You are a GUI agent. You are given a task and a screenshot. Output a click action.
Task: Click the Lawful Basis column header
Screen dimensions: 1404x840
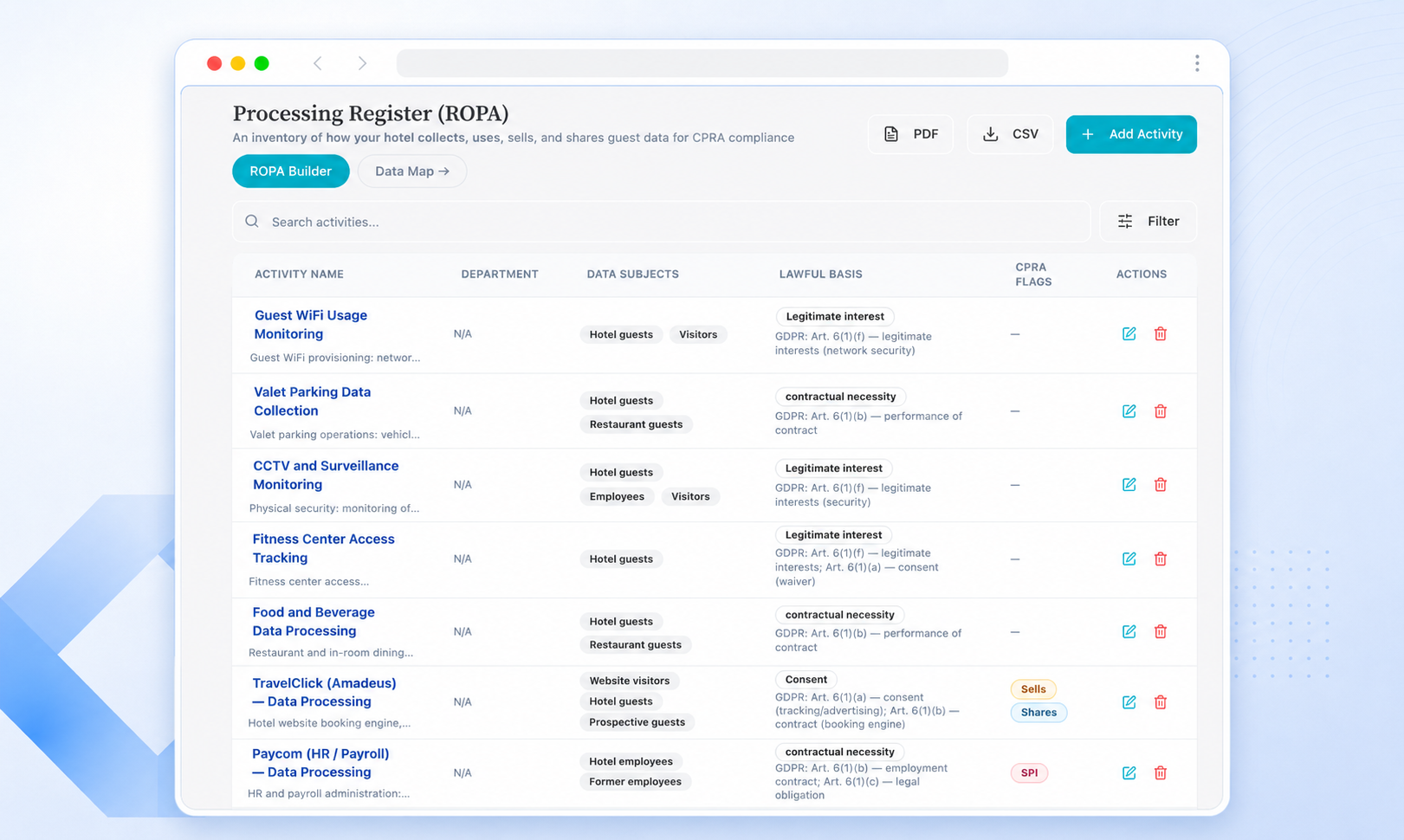click(820, 274)
